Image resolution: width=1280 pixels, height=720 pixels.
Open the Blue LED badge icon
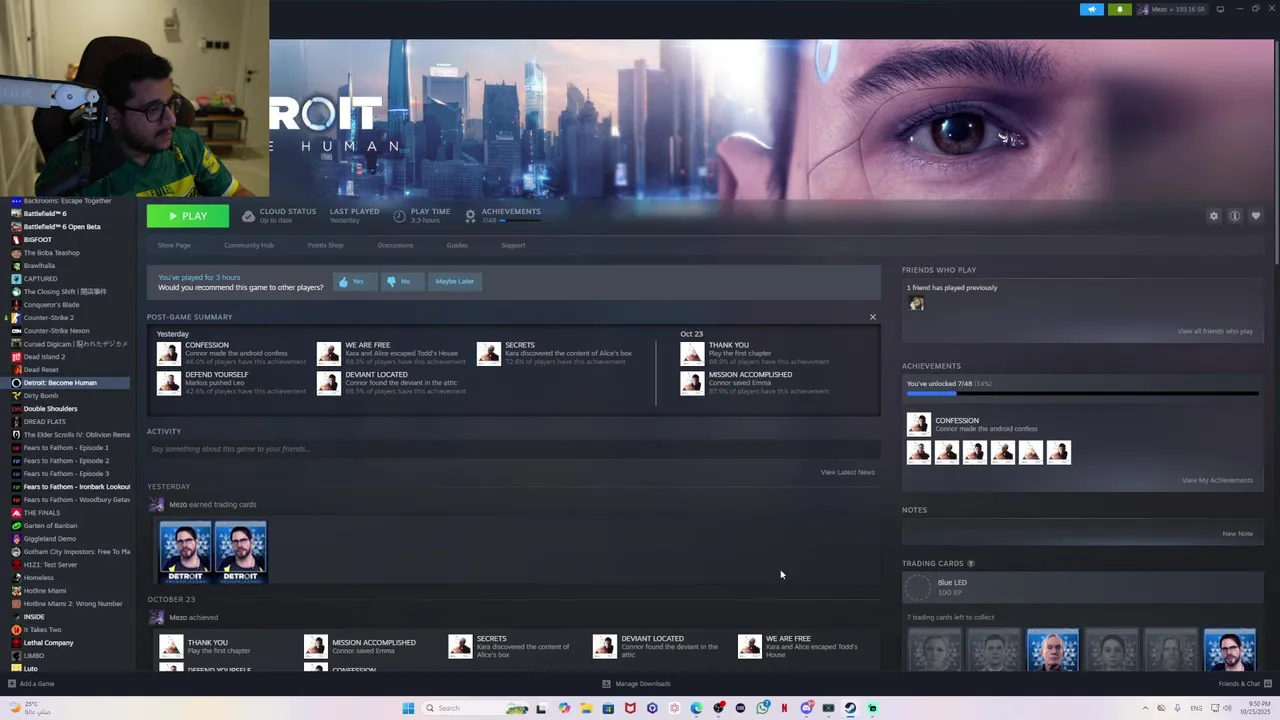(x=918, y=587)
